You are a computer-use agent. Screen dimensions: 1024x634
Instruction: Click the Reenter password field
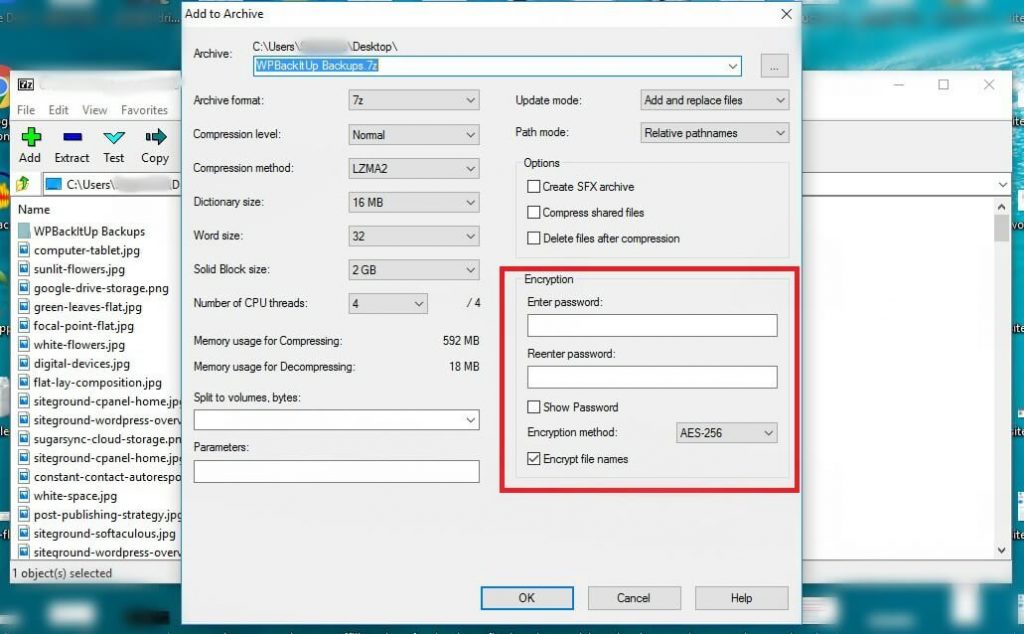click(652, 377)
